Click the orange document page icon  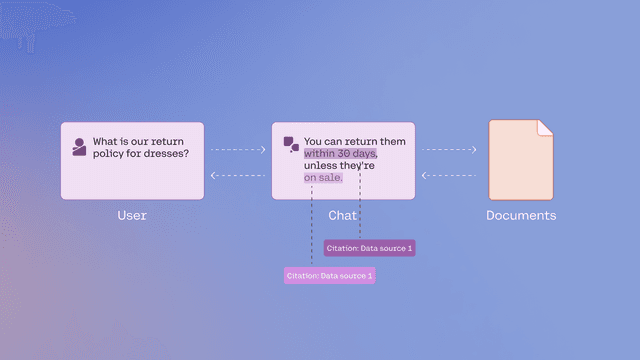tap(521, 160)
